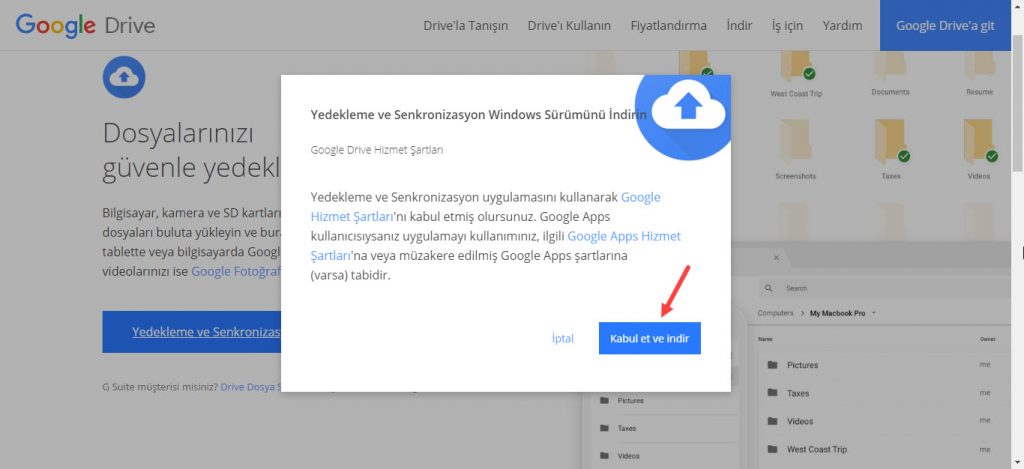The width and height of the screenshot is (1024, 469).
Task: Click the round cloud icon above the headline
Action: 124,77
